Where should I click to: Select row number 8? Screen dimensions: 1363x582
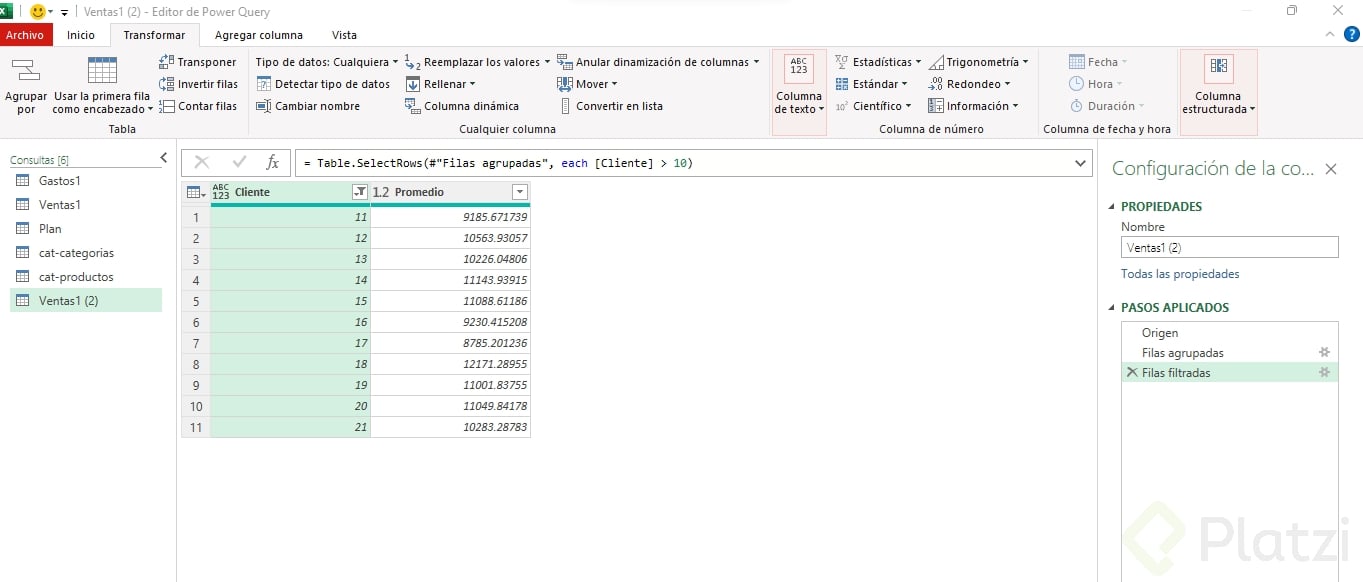(196, 364)
